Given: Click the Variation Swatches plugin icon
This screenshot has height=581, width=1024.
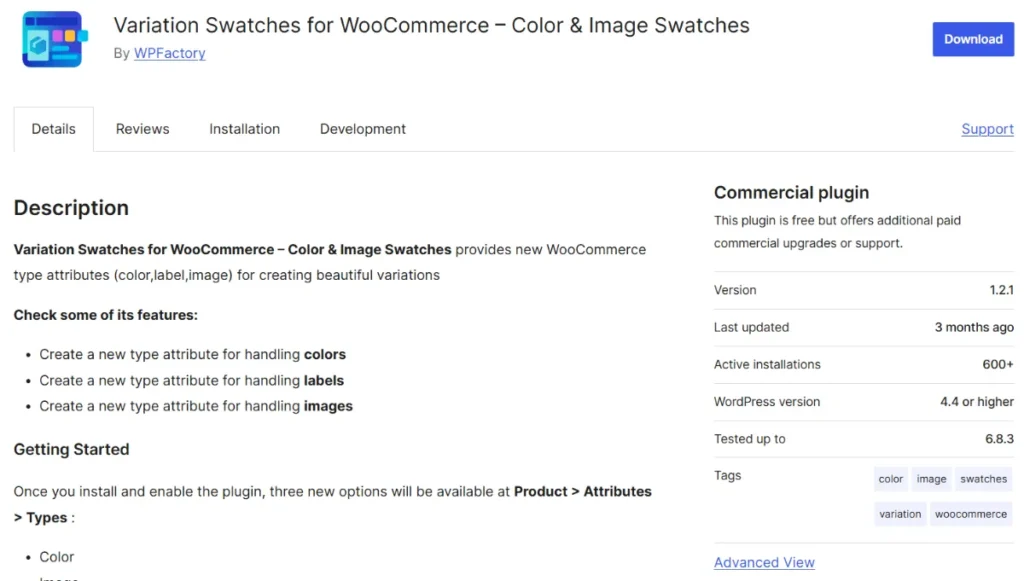Looking at the screenshot, I should click(52, 39).
